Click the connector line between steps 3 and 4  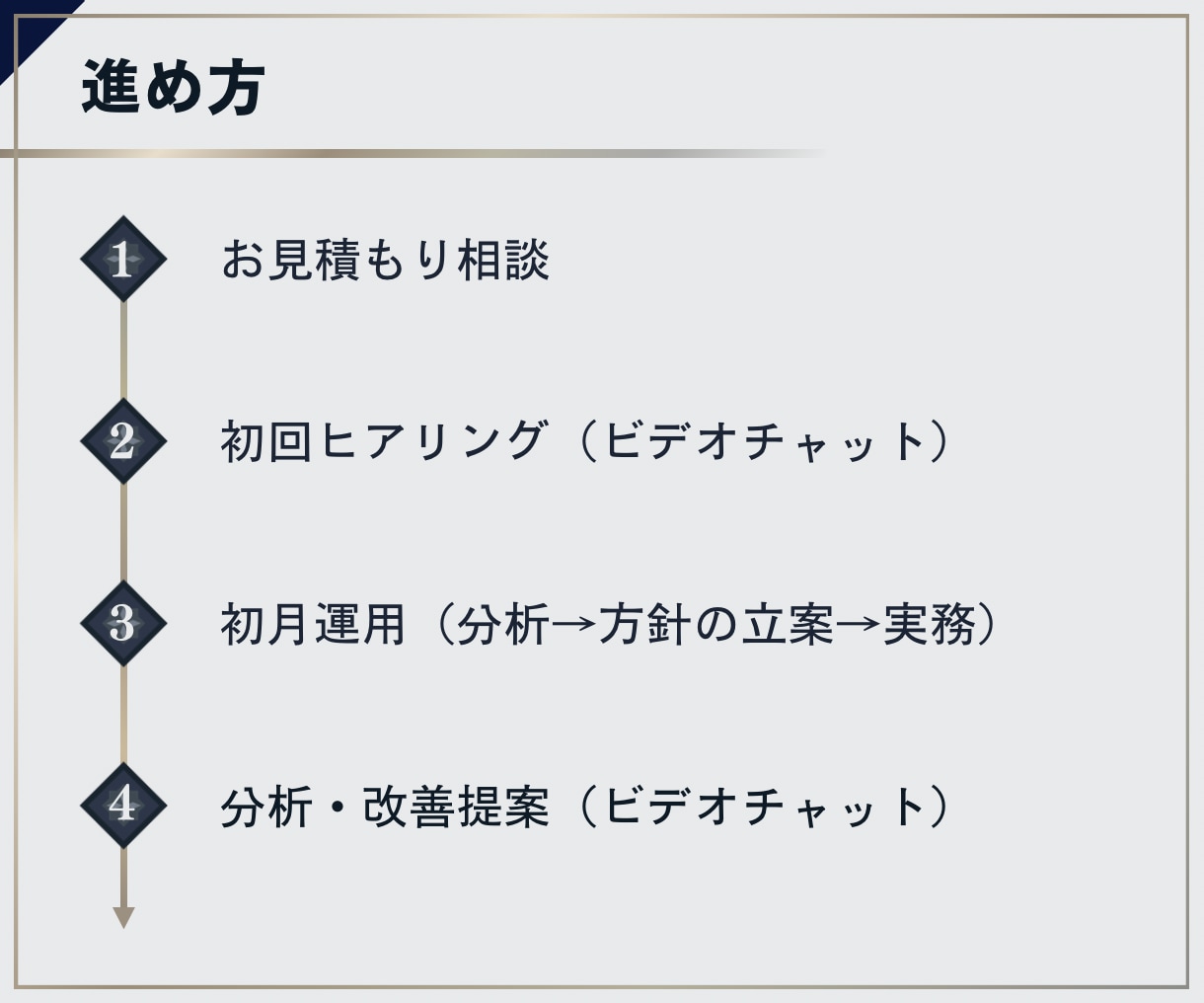tap(123, 715)
